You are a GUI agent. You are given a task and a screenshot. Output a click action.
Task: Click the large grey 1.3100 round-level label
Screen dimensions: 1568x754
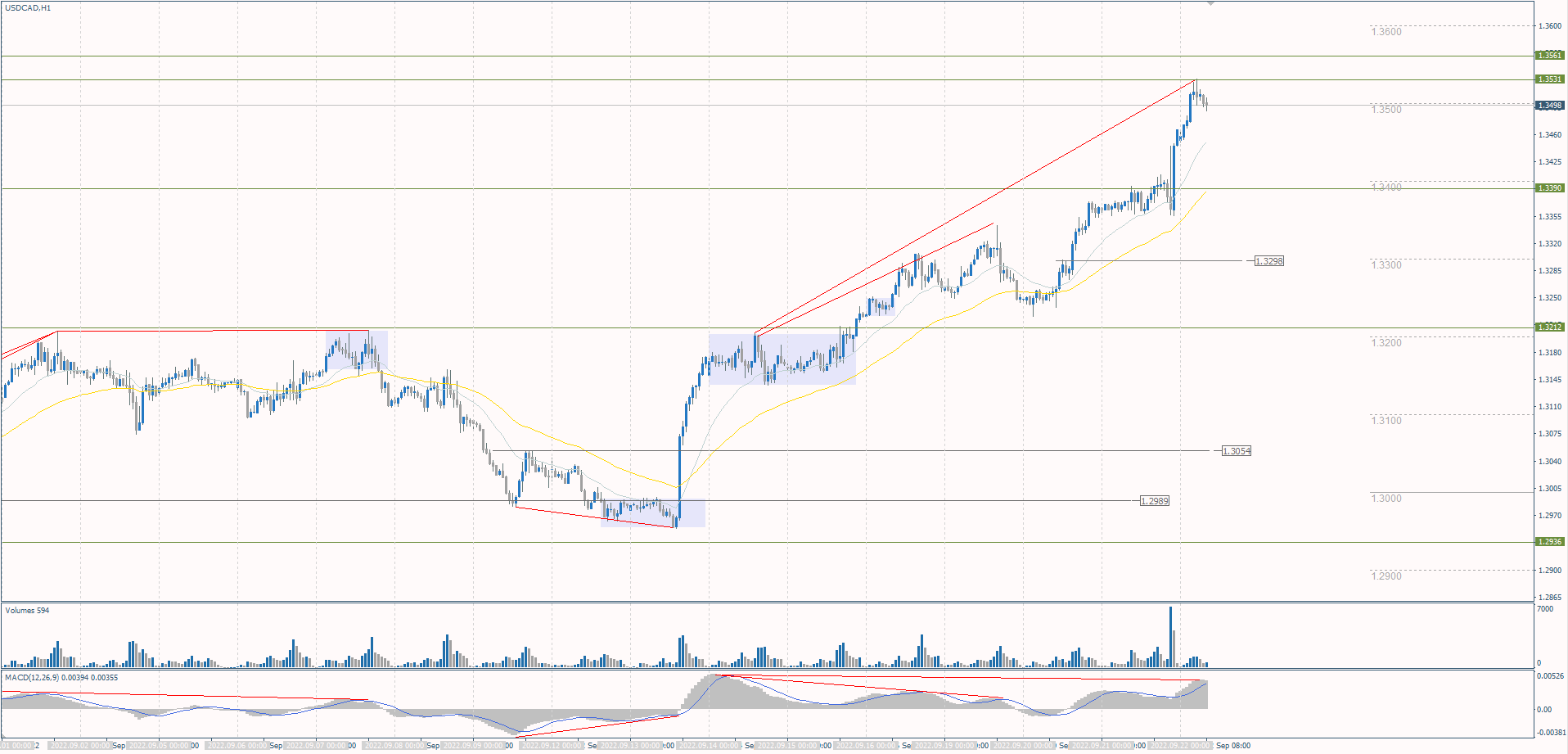pos(1386,421)
